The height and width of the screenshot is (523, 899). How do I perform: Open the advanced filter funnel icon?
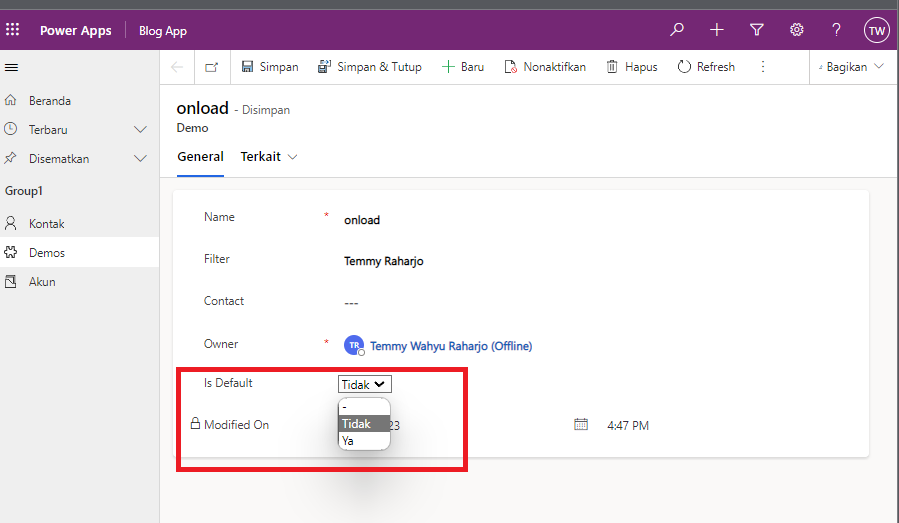[x=757, y=30]
